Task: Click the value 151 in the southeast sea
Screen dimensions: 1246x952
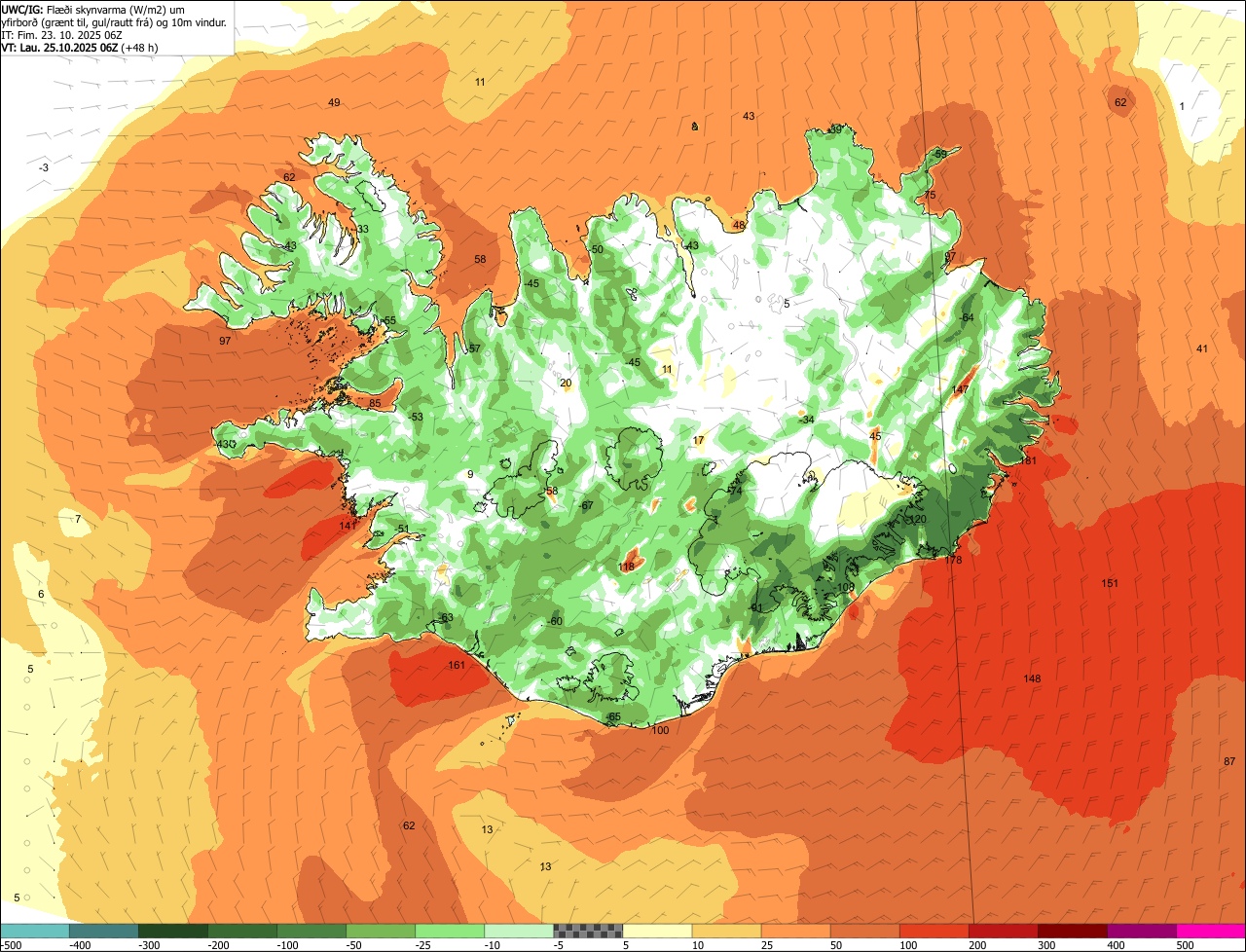Action: point(1110,583)
